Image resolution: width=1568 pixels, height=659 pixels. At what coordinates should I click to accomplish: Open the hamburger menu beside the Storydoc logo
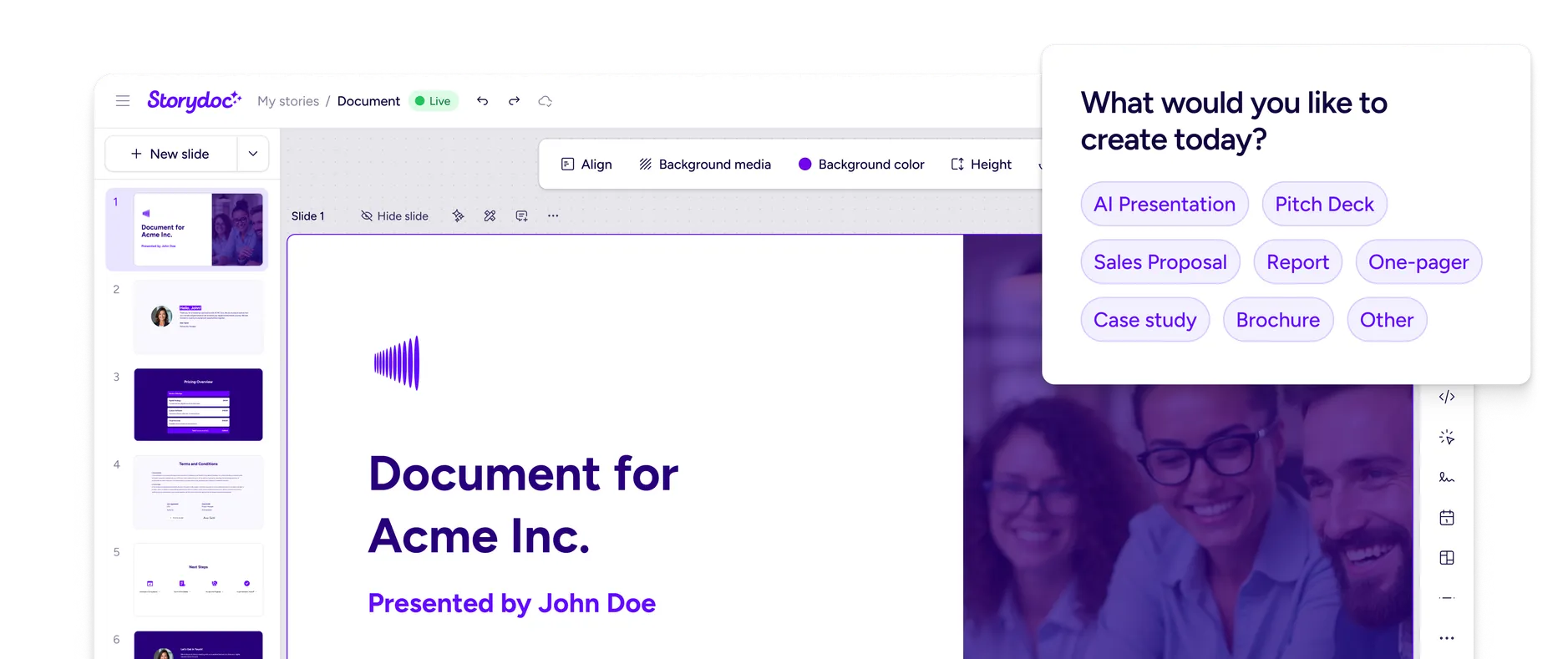click(x=123, y=101)
